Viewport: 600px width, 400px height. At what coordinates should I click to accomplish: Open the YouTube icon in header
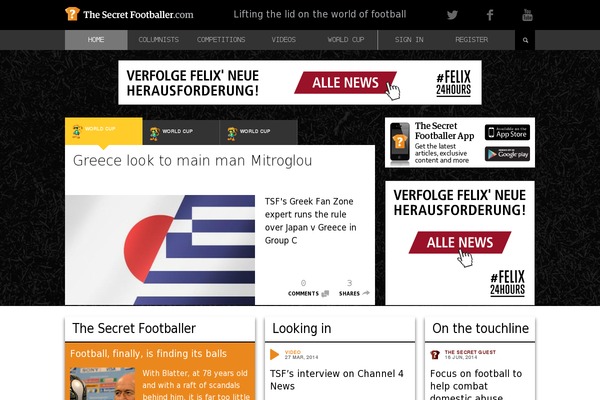527,15
